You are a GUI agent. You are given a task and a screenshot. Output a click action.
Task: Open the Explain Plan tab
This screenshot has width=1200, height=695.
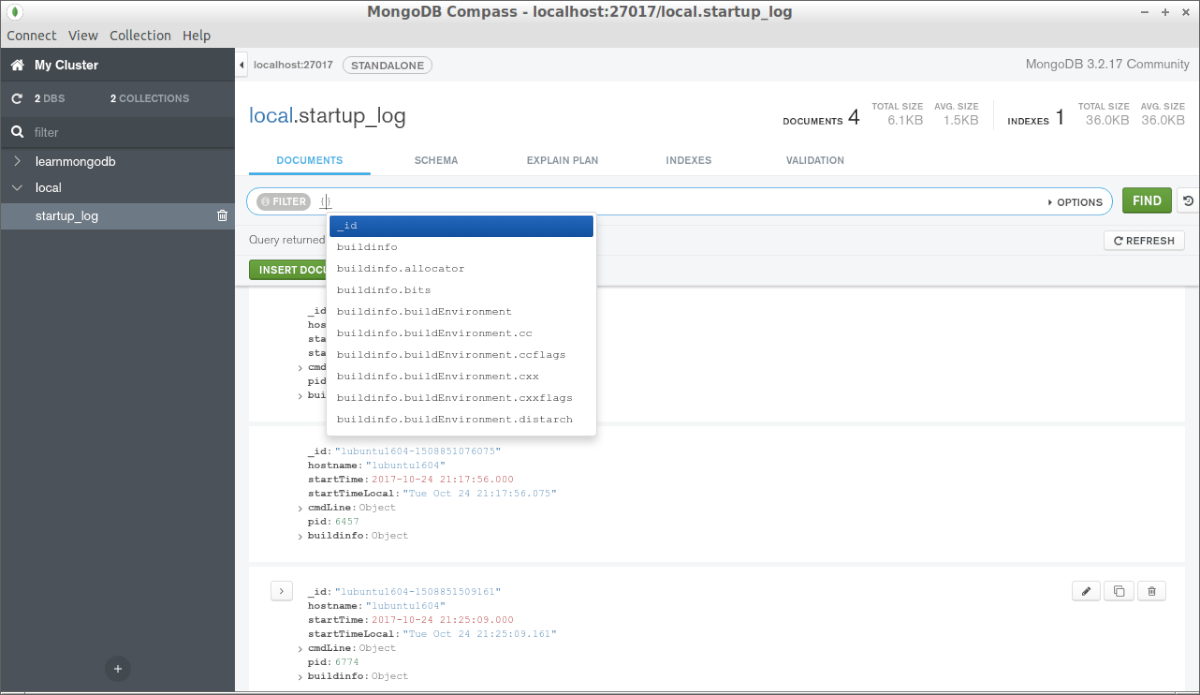(x=562, y=160)
